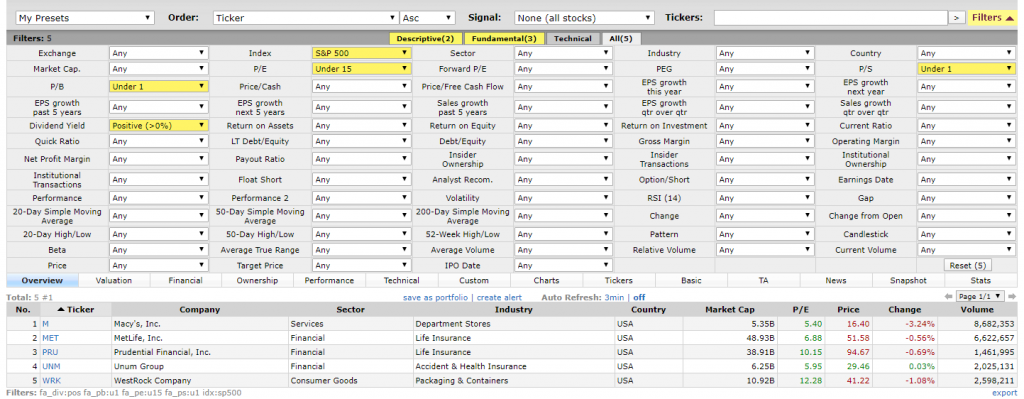
Task: Switch to the Valuation view tab
Action: tap(114, 281)
